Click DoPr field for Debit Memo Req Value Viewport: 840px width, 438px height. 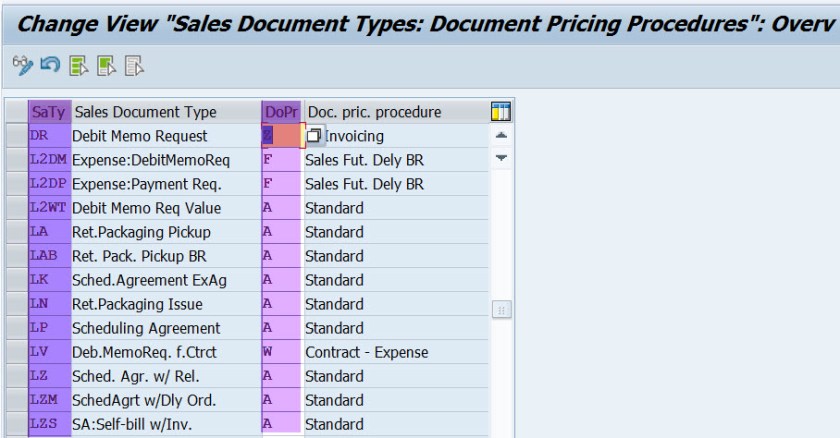282,207
